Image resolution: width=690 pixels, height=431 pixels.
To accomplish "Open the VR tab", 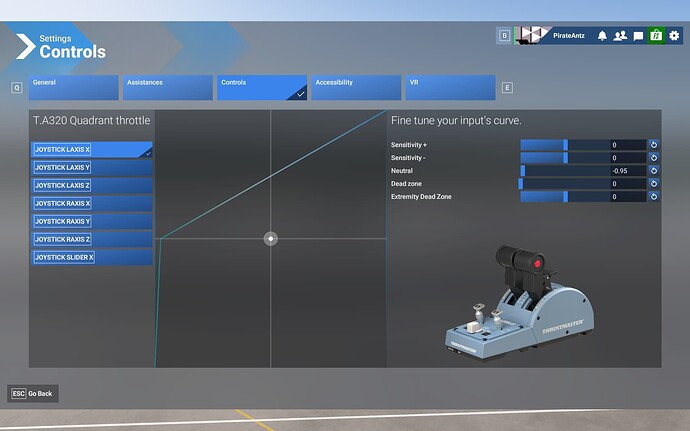I will tap(450, 88).
